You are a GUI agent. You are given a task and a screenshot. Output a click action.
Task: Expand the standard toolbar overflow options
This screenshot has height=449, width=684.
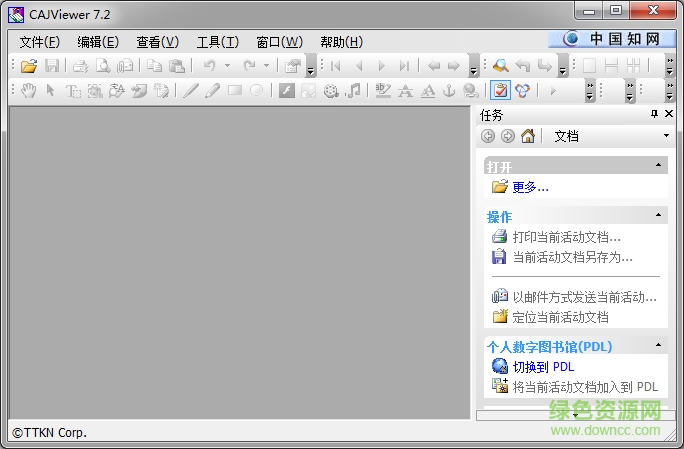310,66
